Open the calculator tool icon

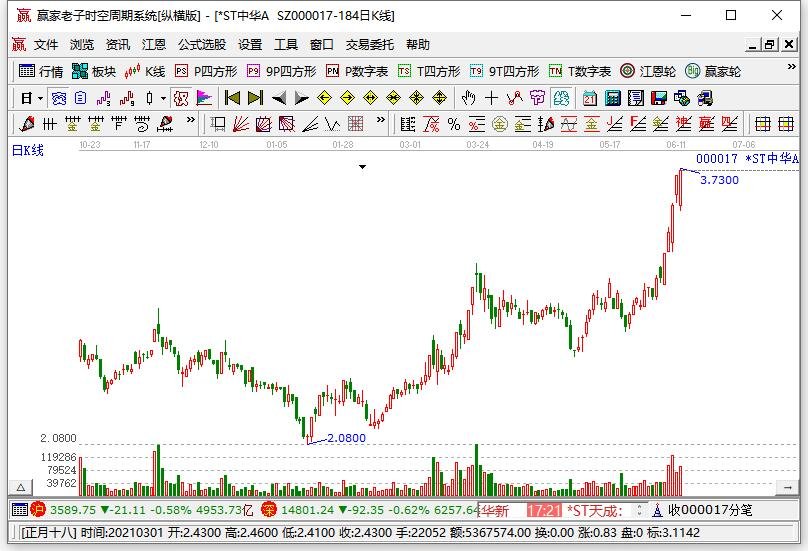613,98
